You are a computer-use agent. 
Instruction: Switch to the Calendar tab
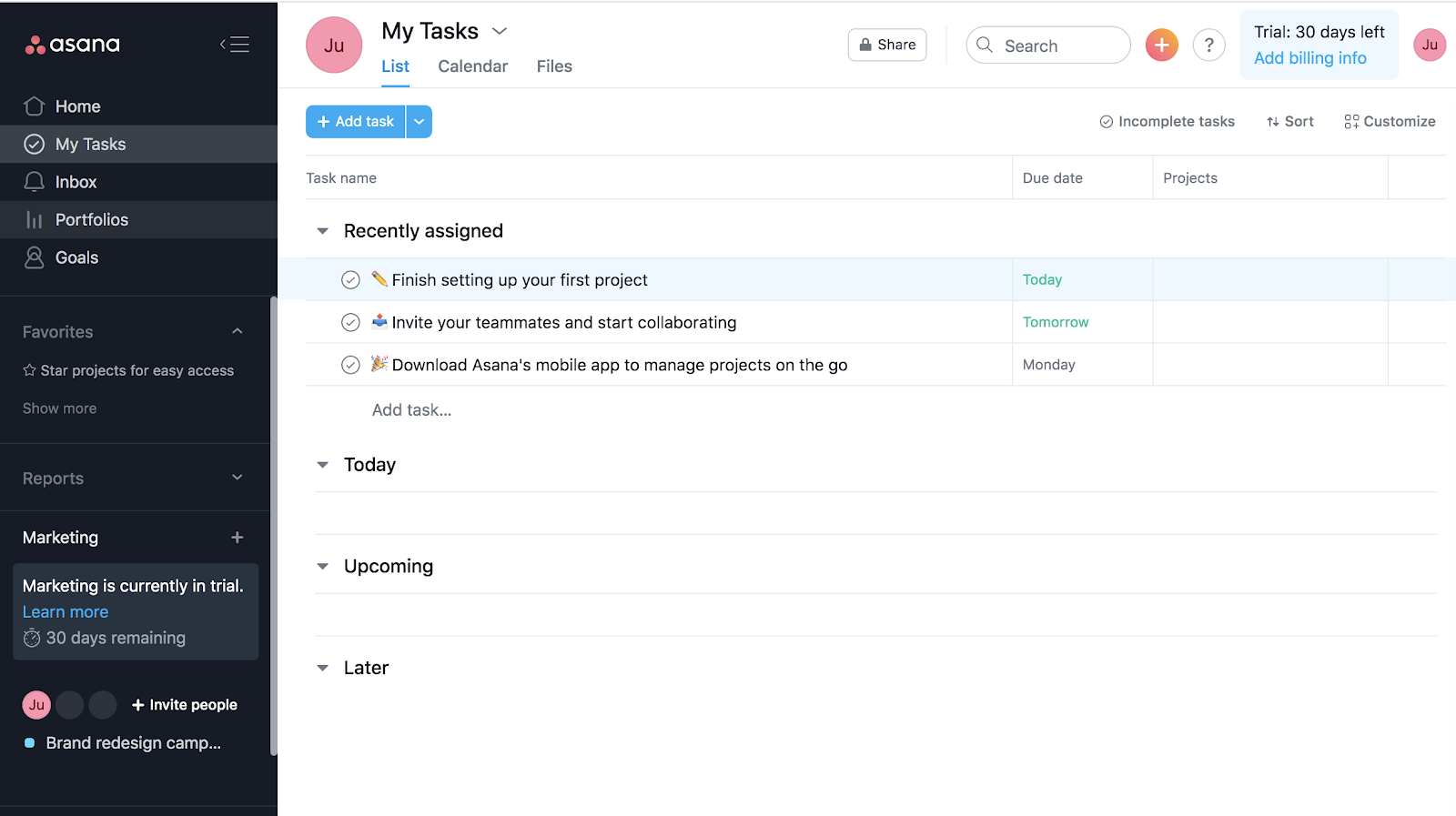pyautogui.click(x=473, y=66)
